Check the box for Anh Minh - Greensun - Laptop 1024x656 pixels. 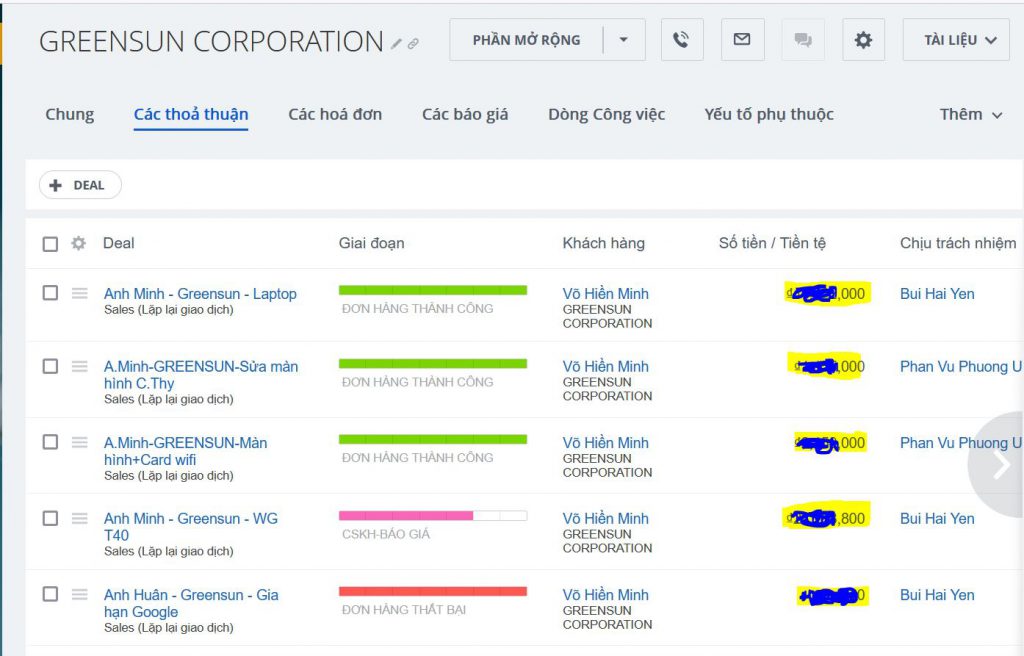point(50,293)
